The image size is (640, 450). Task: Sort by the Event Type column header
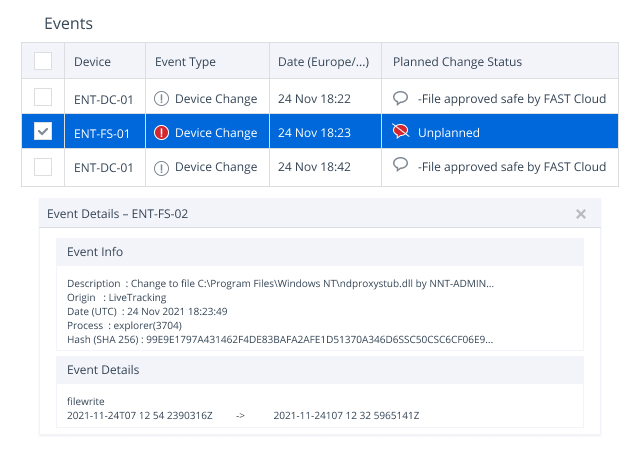pos(185,62)
